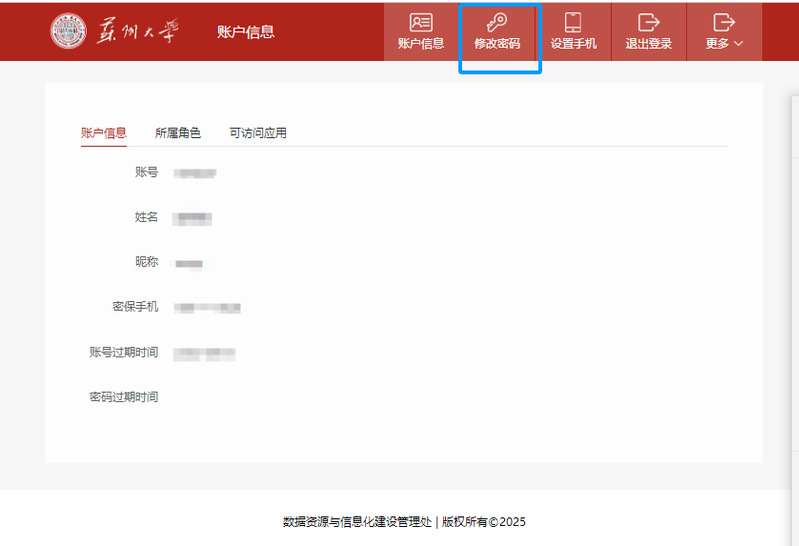The width and height of the screenshot is (799, 546).
Task: Open account info via ID card icon
Action: pyautogui.click(x=421, y=23)
